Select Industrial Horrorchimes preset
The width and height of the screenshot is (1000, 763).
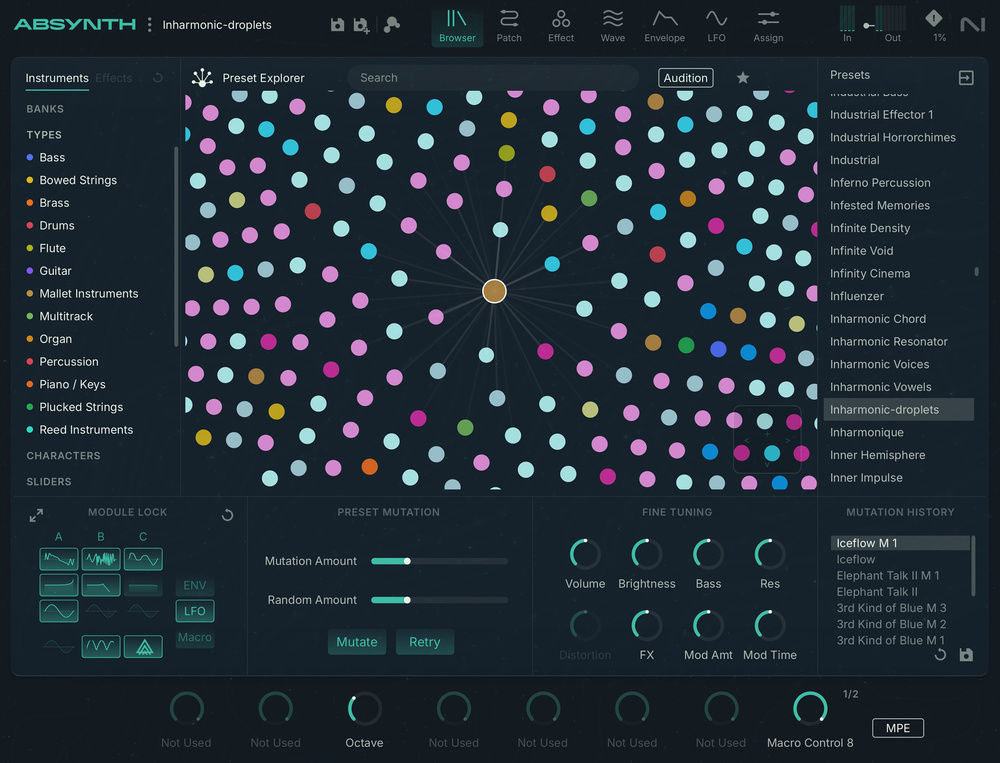(x=892, y=137)
